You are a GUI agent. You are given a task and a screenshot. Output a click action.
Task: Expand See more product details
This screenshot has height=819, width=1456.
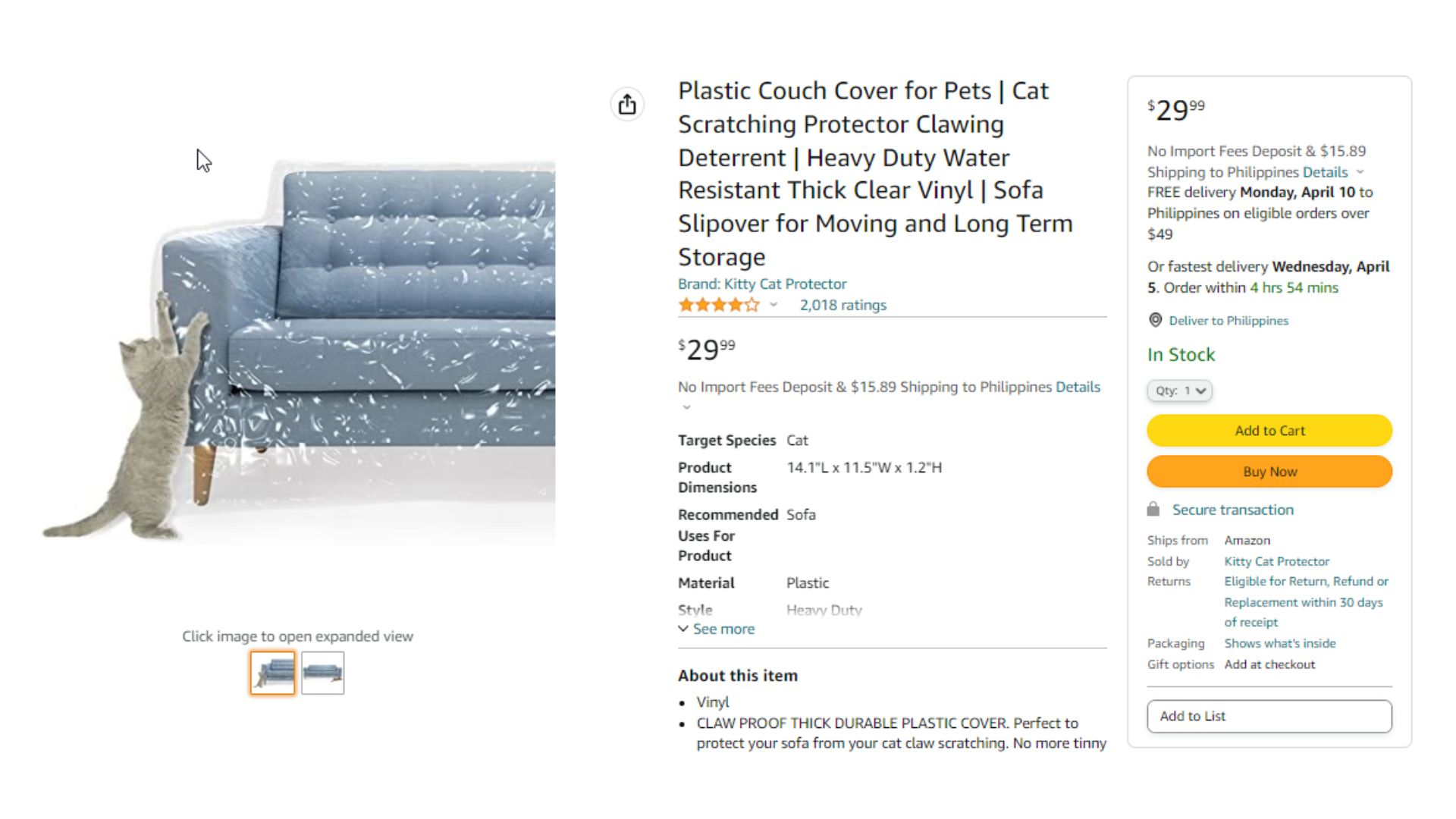pyautogui.click(x=717, y=629)
